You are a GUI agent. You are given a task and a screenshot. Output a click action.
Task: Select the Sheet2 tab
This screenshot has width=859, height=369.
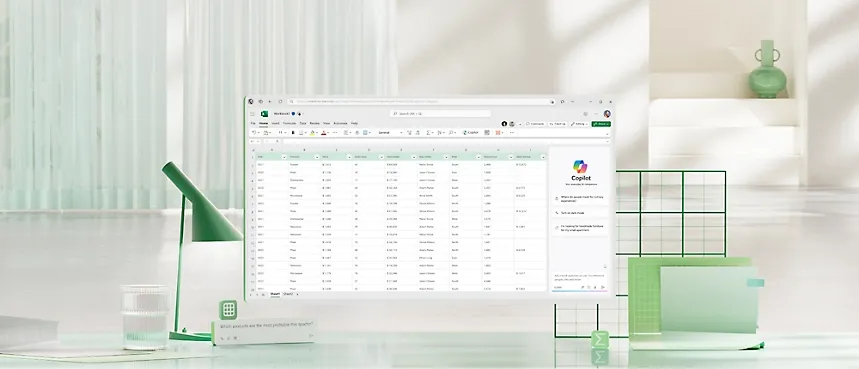(x=288, y=294)
